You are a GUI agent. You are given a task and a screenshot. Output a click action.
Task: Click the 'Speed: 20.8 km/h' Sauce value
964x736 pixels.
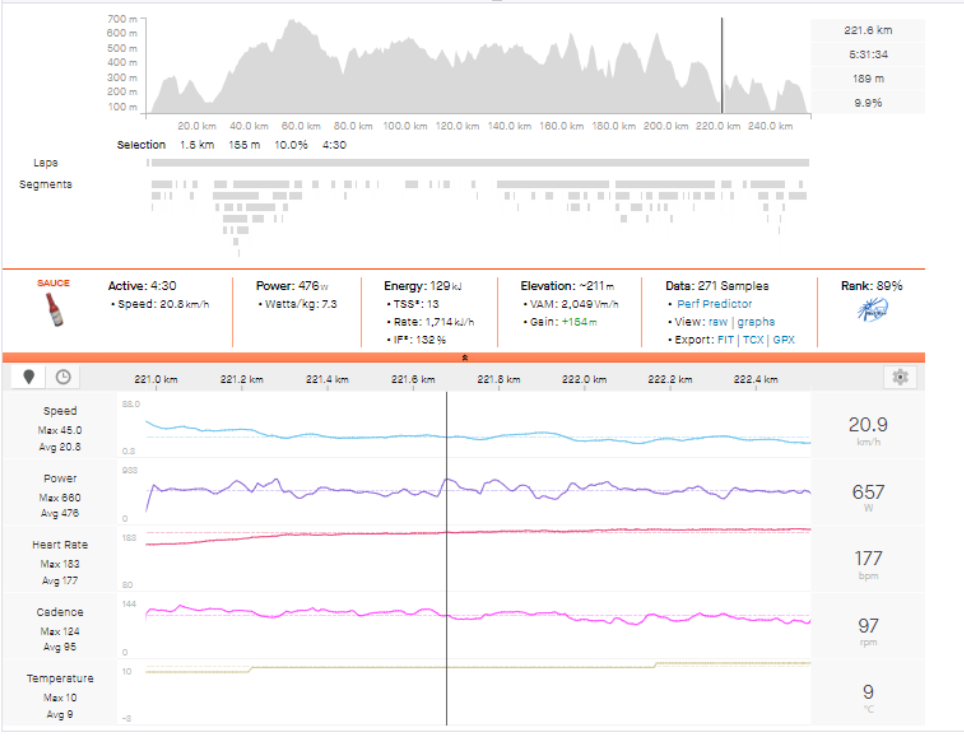[x=163, y=304]
